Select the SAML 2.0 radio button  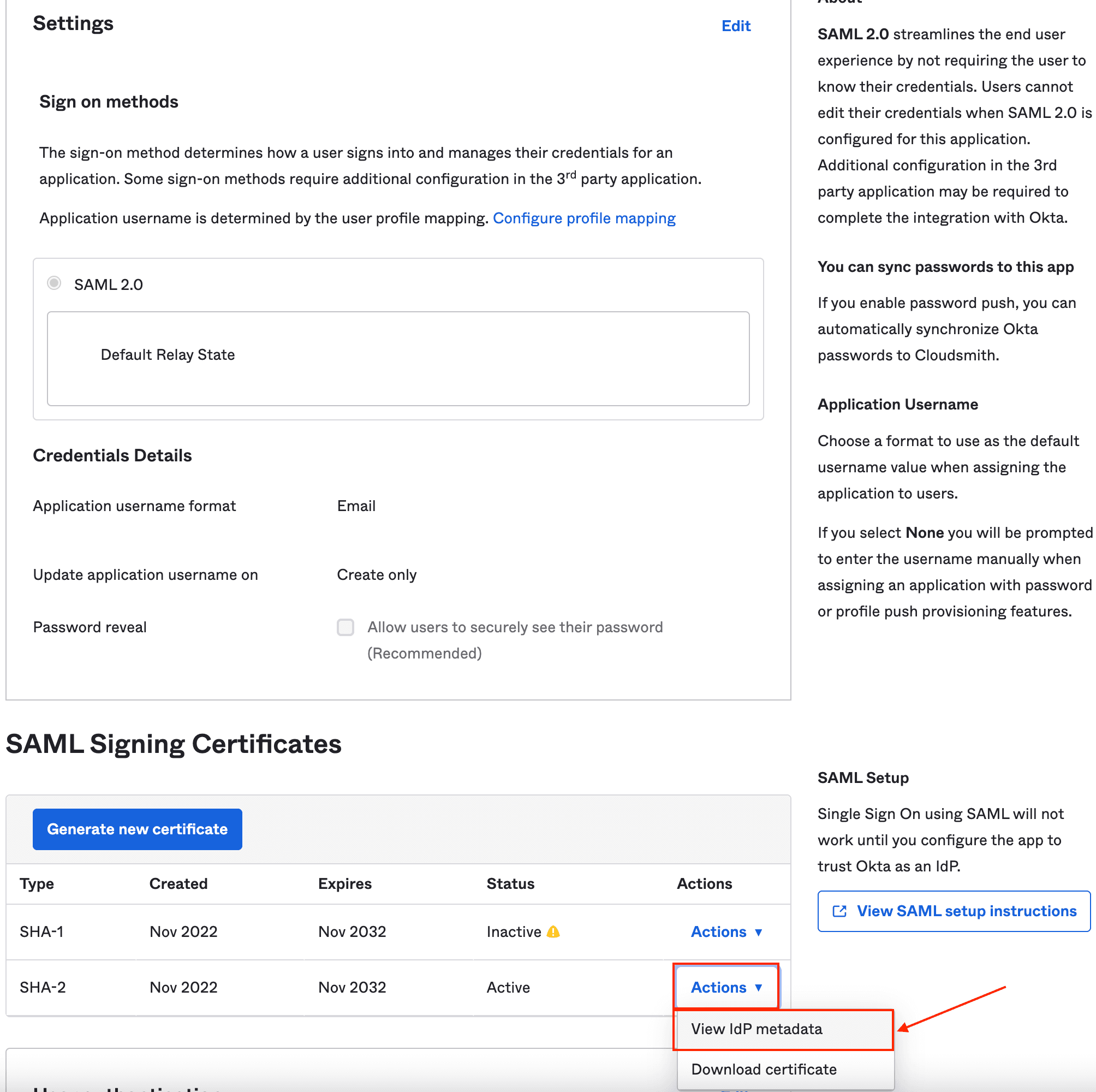(54, 283)
